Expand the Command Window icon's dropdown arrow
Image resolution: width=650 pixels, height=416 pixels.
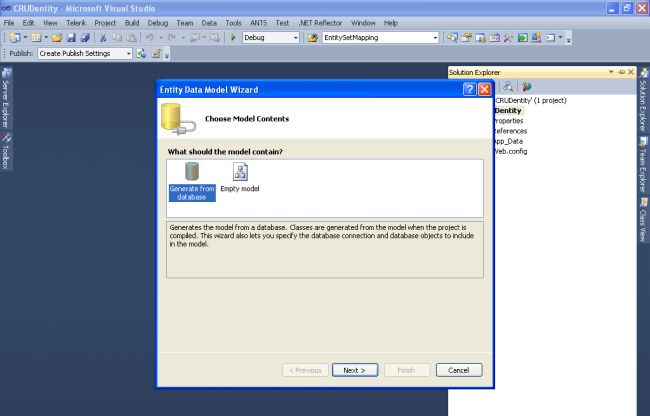(x=560, y=38)
